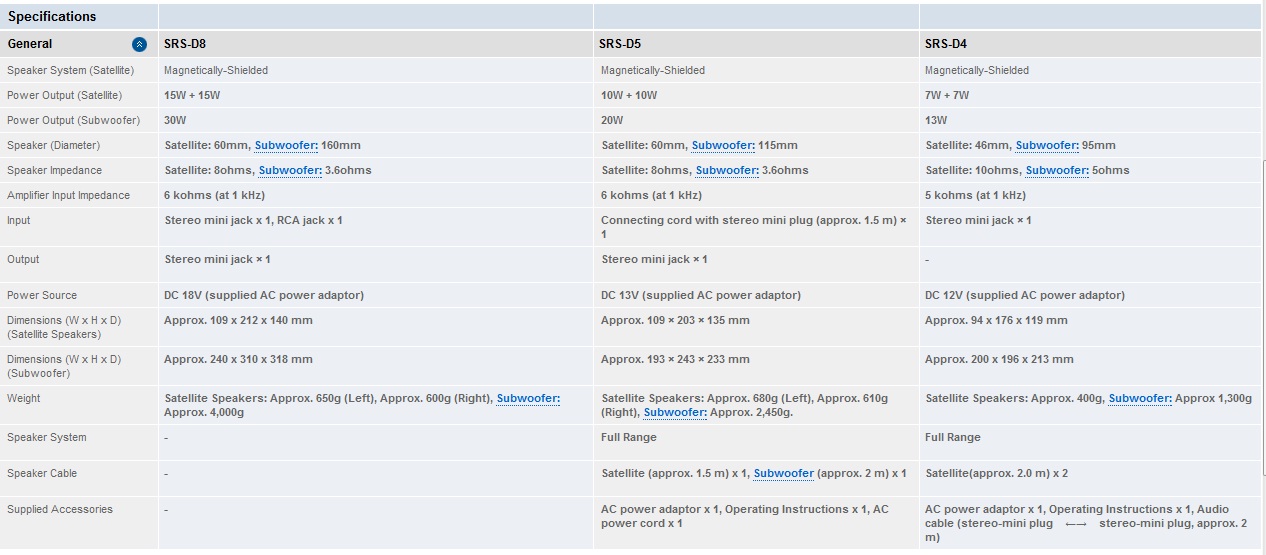Select Magnetically-Shielded value under SRS-D8

coord(216,70)
